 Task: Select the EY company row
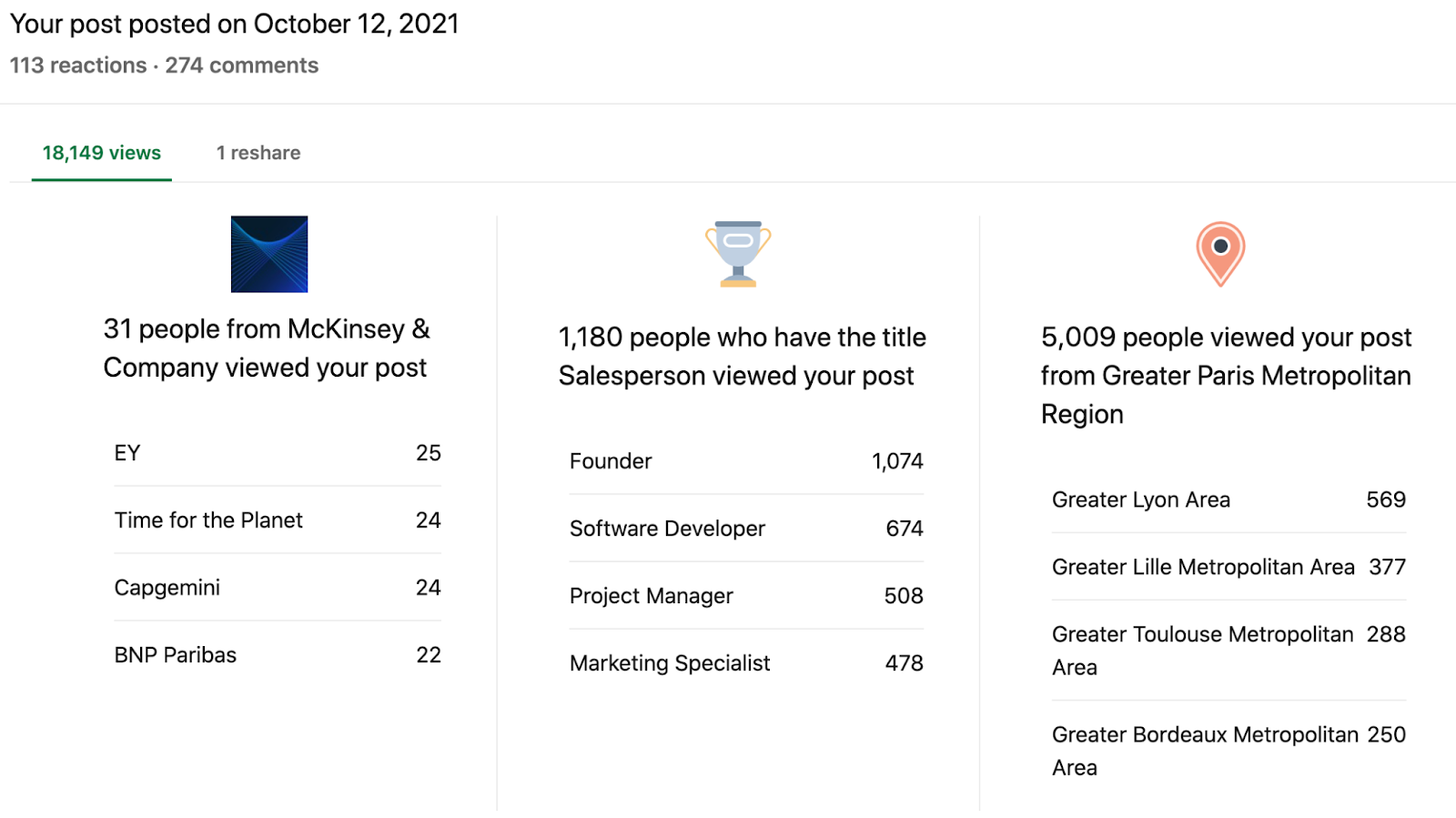click(x=278, y=453)
